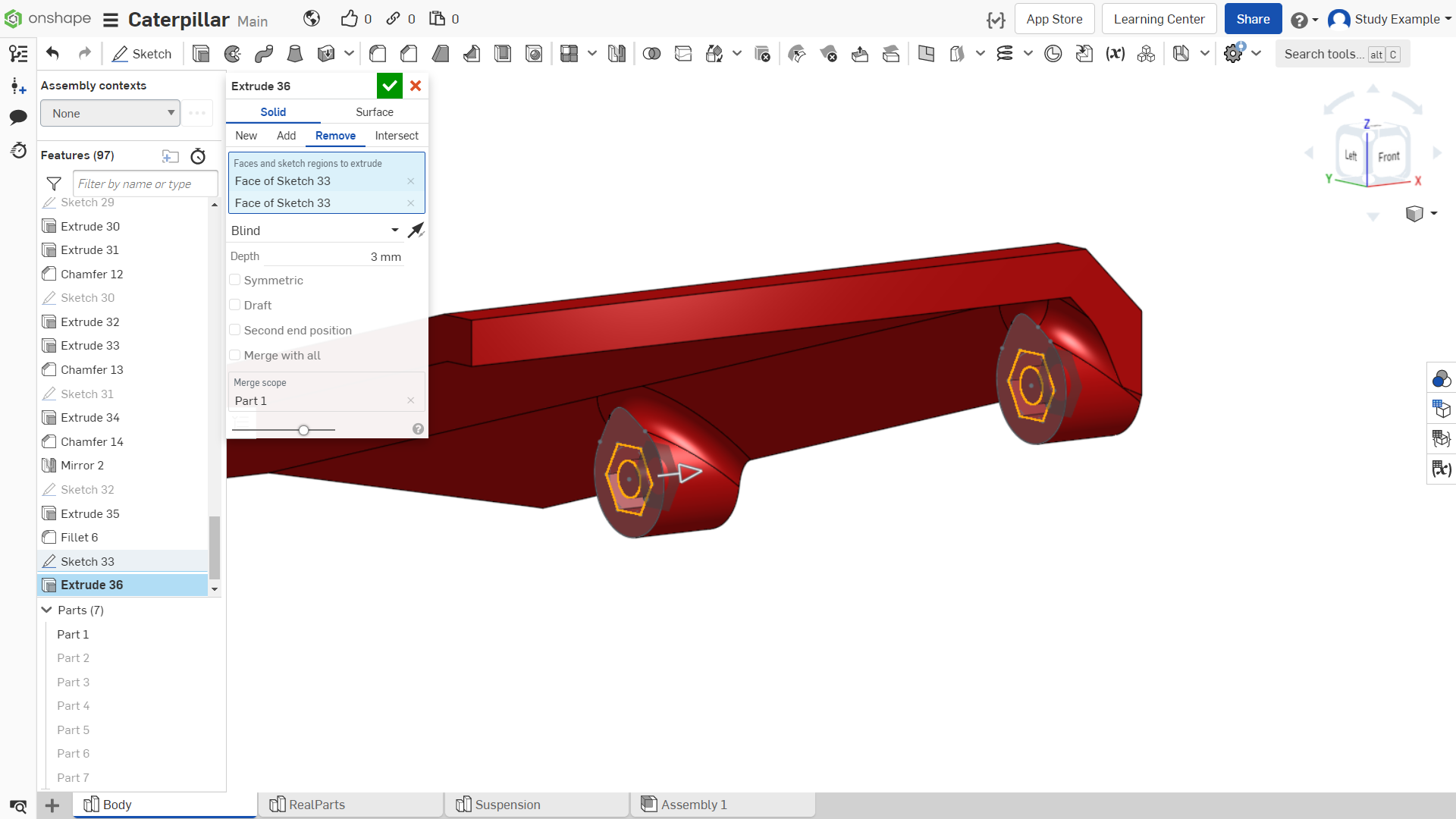Image resolution: width=1456 pixels, height=819 pixels.
Task: Open the RealParts tab
Action: coord(351,805)
